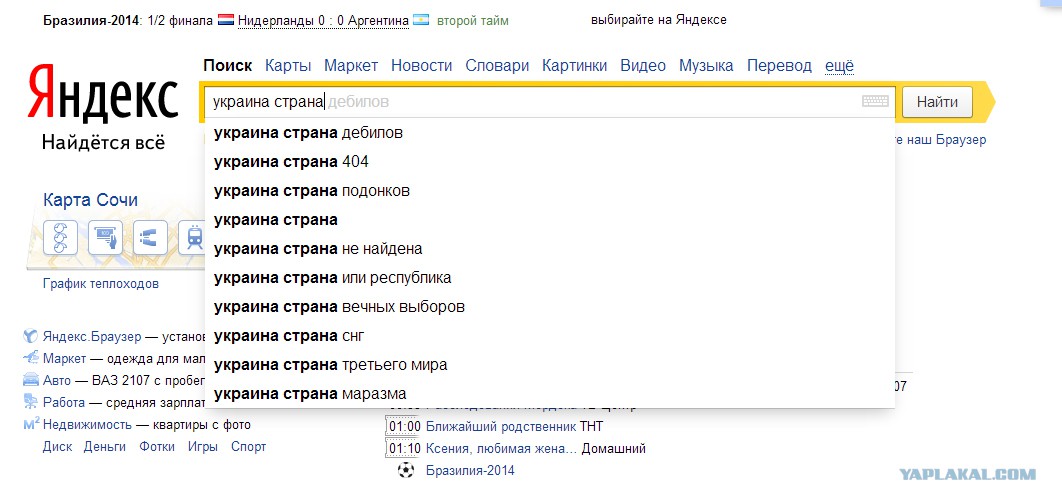Image resolution: width=1062 pixels, height=504 pixels.
Task: Choose suggestion 'украина страна снг'
Action: [549, 336]
